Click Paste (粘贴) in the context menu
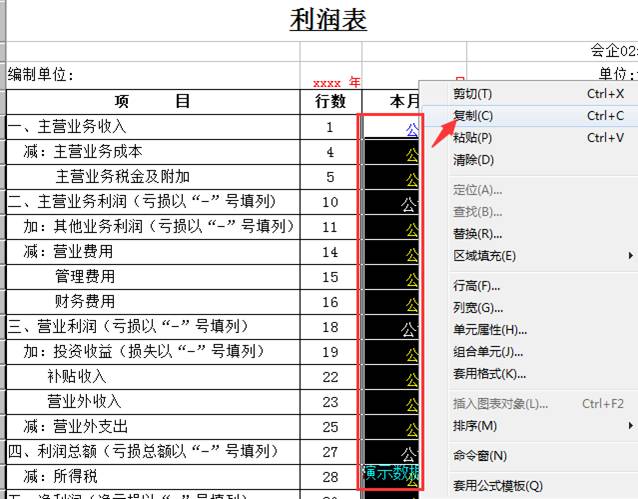 [x=473, y=138]
